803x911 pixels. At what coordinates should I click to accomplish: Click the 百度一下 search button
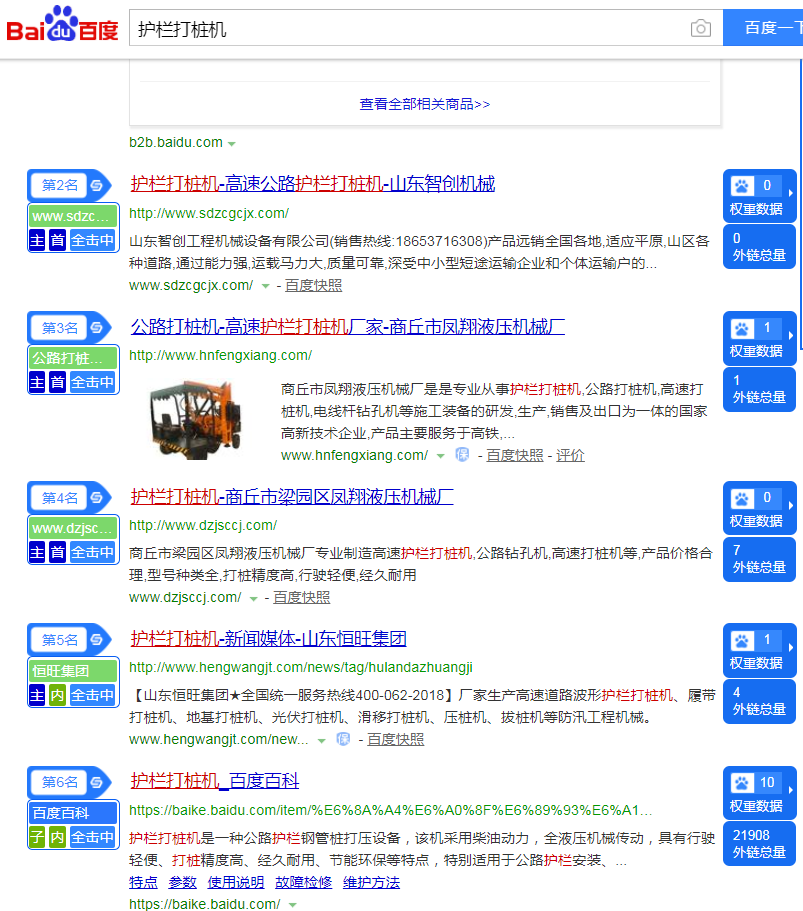(x=763, y=27)
